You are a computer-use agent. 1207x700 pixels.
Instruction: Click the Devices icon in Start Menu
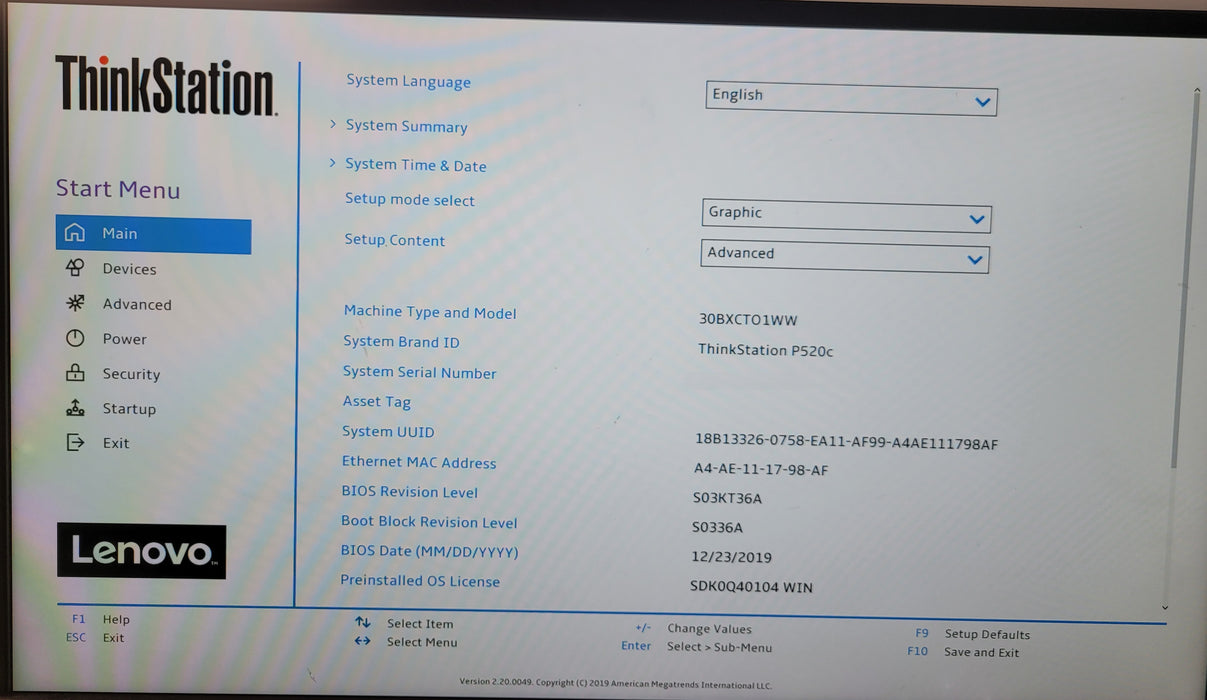[x=75, y=268]
